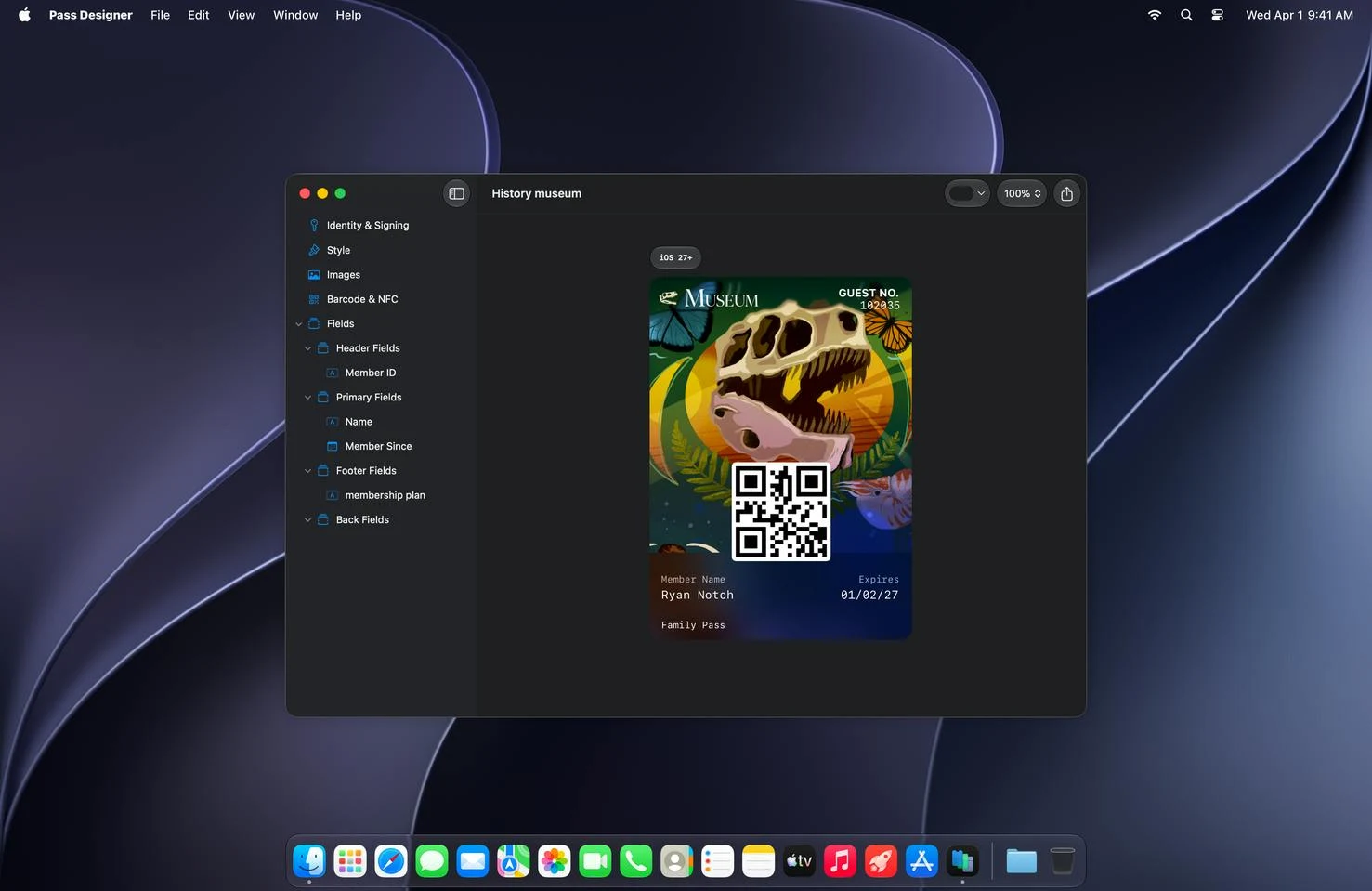1372x891 pixels.
Task: Open the View menu
Action: pos(242,15)
